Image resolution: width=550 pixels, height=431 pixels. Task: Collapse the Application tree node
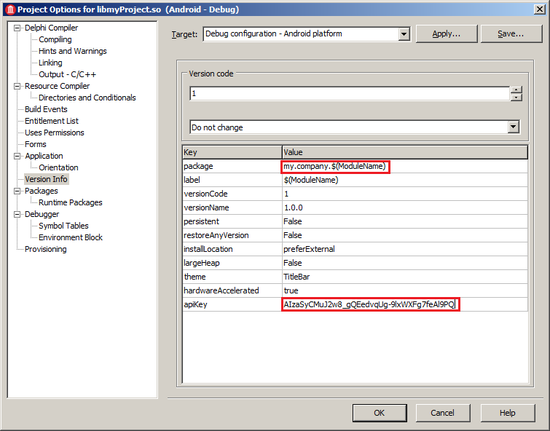(x=16, y=156)
